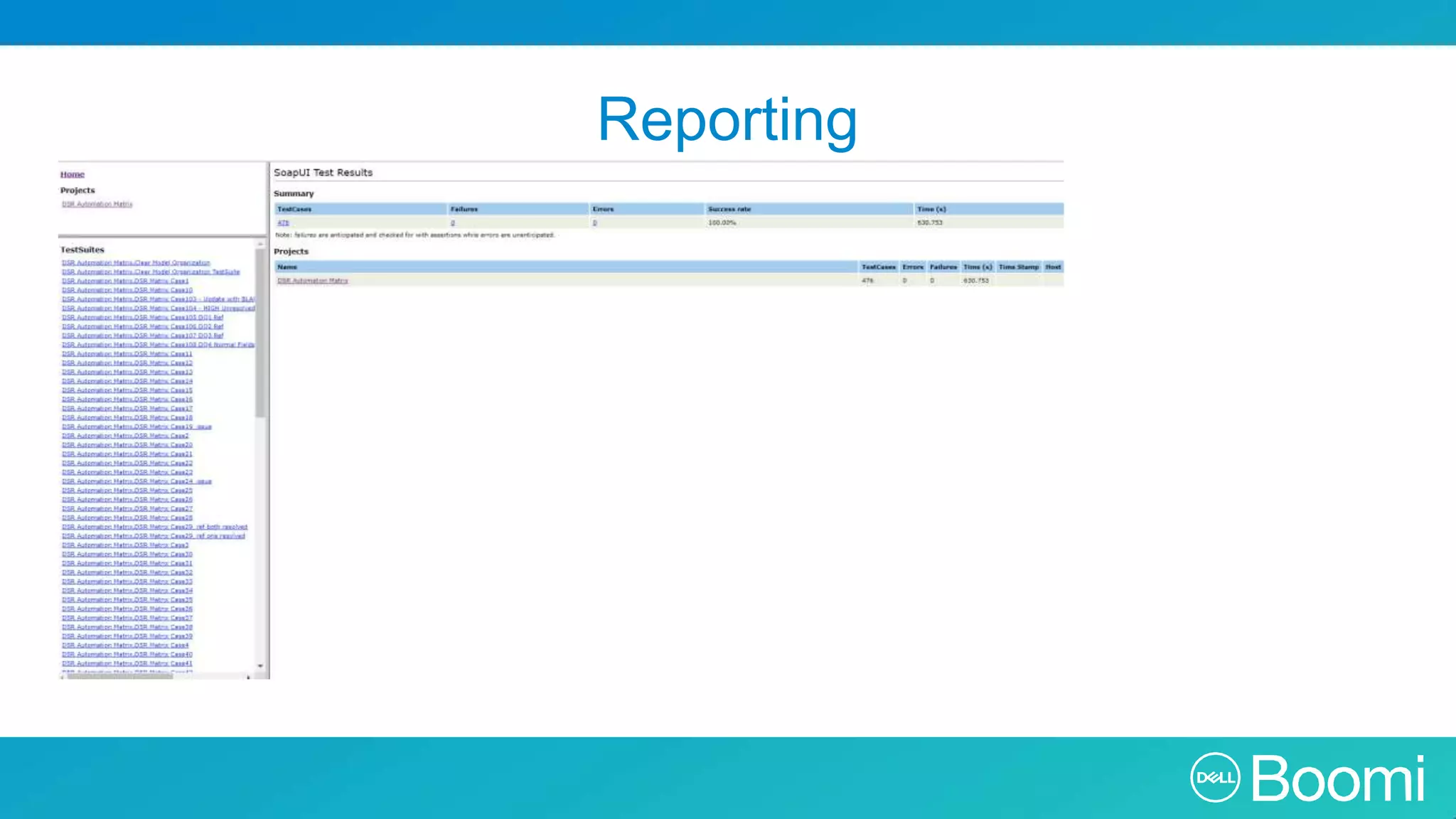Open the Home link in the report

(72, 174)
